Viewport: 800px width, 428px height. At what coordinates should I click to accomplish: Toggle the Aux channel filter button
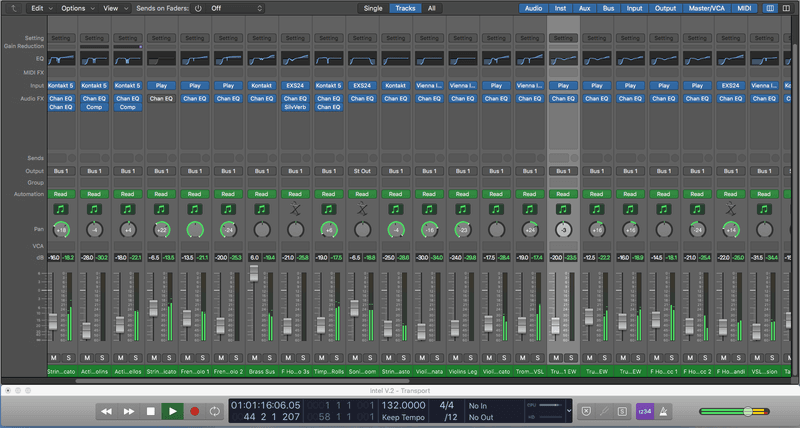click(584, 8)
